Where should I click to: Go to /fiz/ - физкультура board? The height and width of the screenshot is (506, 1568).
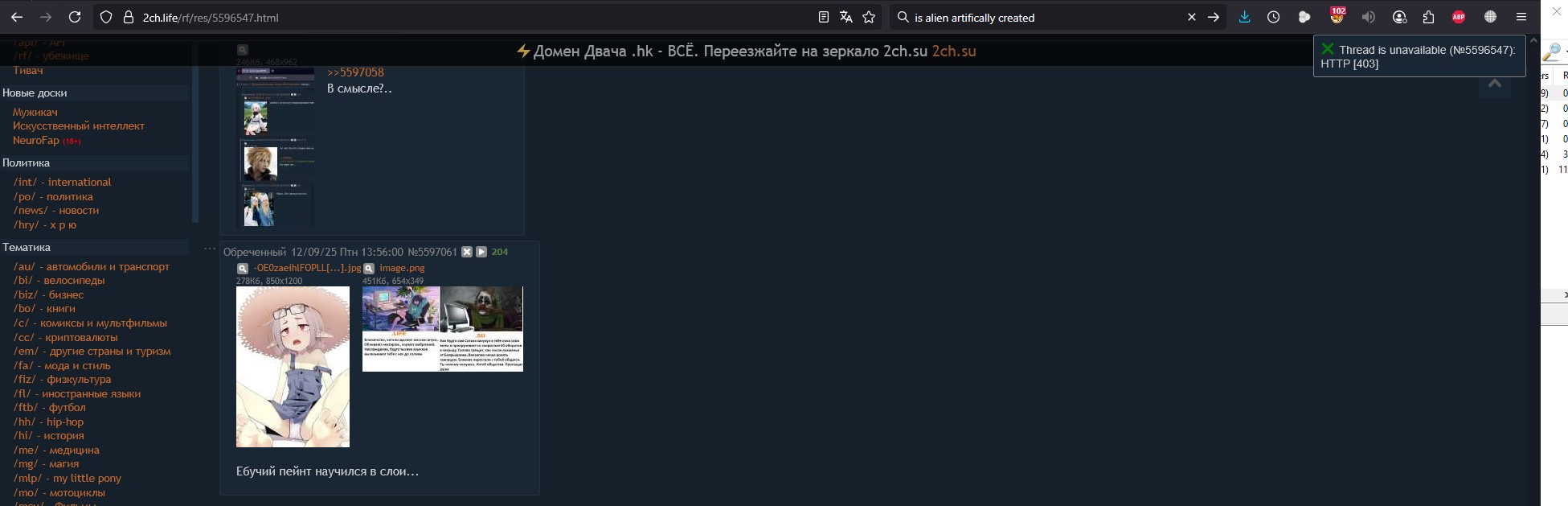[62, 379]
